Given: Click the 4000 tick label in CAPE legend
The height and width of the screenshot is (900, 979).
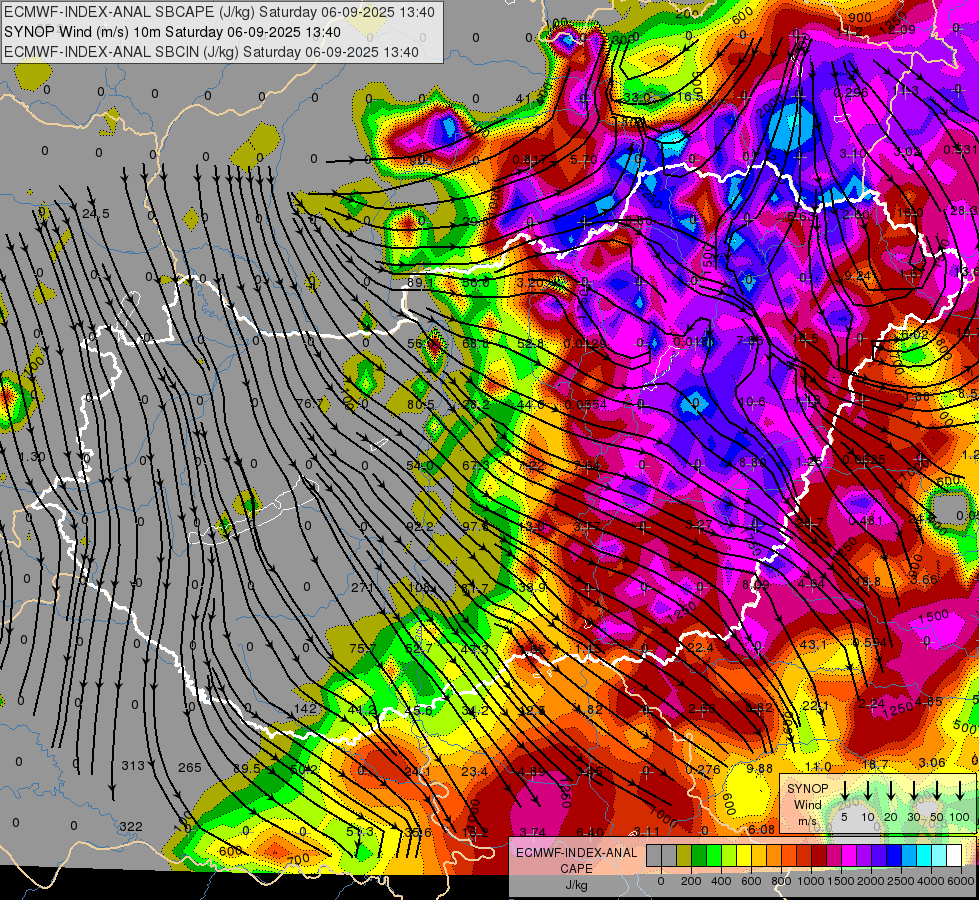Looking at the screenshot, I should [x=931, y=881].
